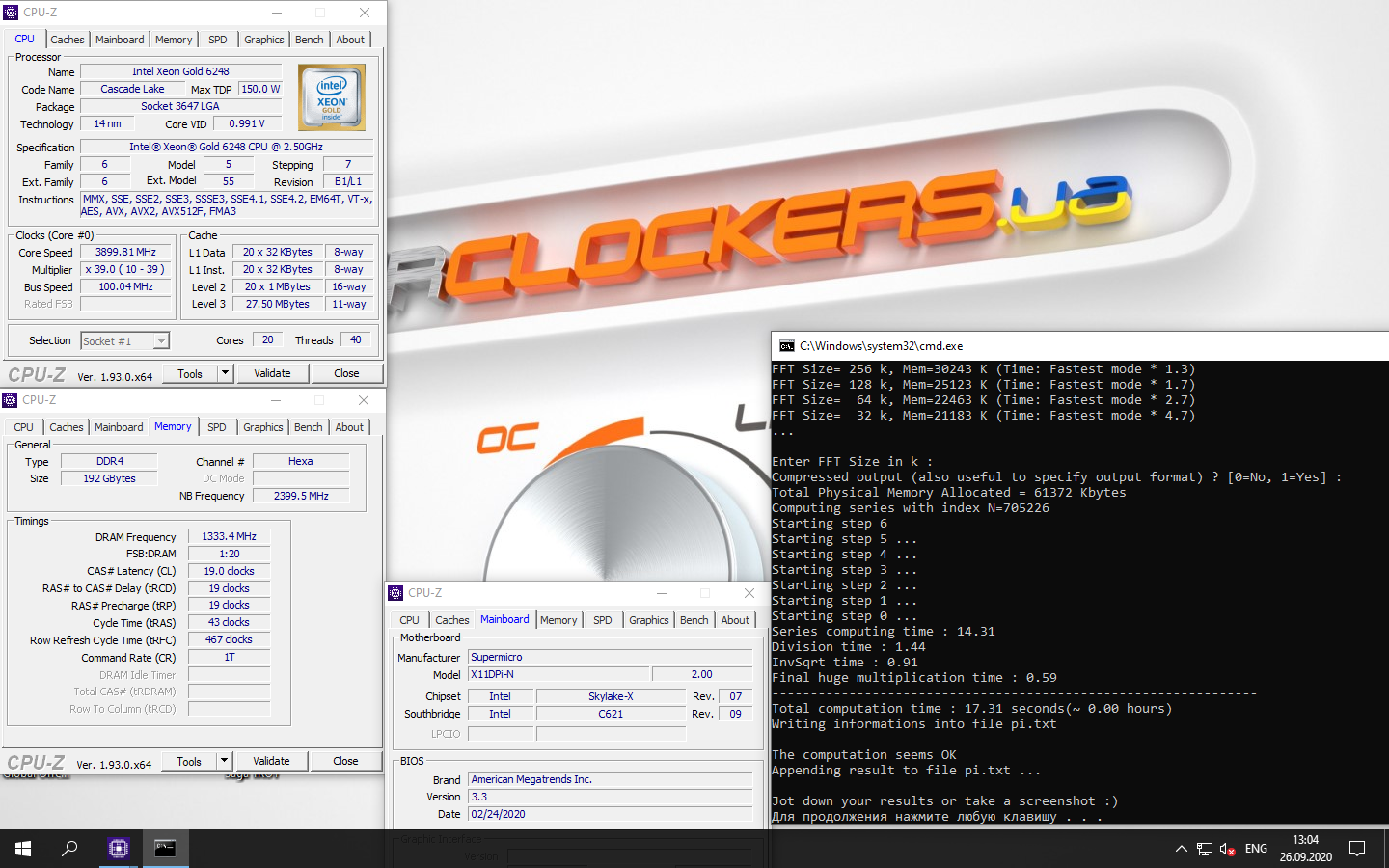Open Tools dropdown arrow in Memory window
This screenshot has height=868, width=1389.
click(224, 761)
